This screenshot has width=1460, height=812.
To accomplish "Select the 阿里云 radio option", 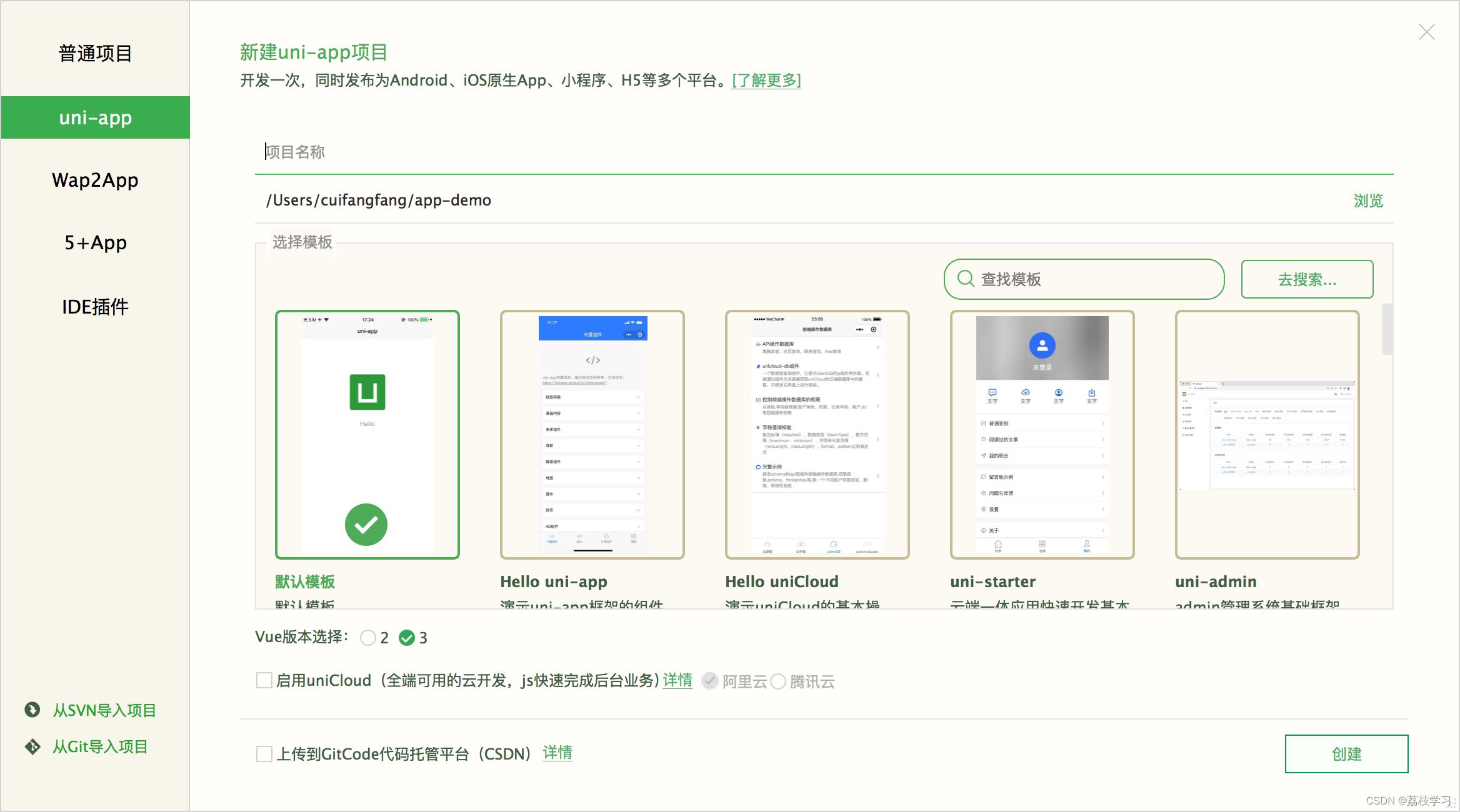I will click(709, 681).
